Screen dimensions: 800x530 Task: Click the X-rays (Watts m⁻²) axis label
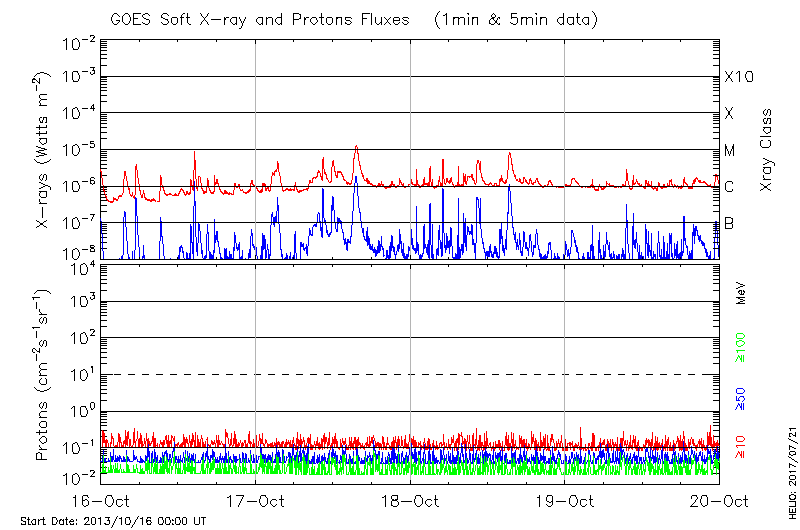pos(44,150)
